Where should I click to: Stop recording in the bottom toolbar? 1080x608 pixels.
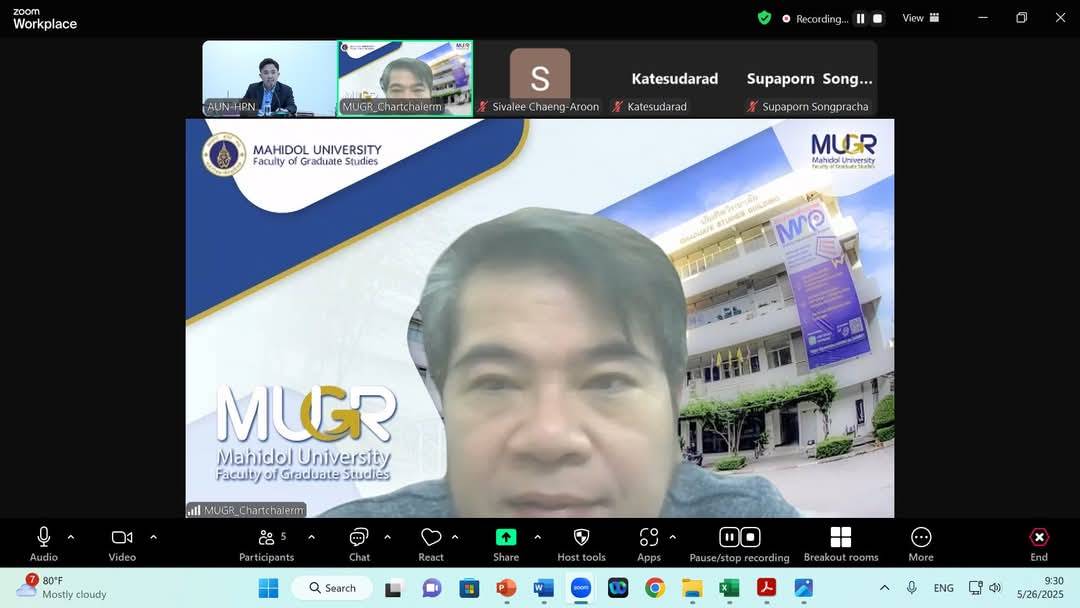click(x=751, y=537)
